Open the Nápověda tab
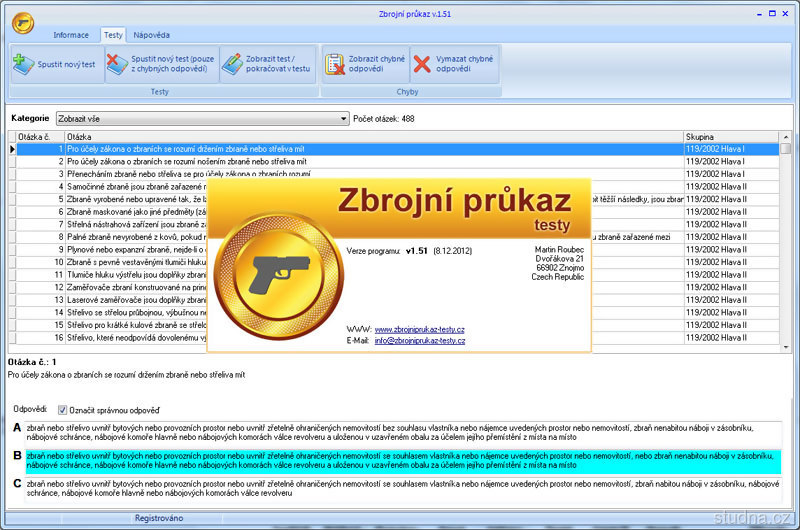 152,35
